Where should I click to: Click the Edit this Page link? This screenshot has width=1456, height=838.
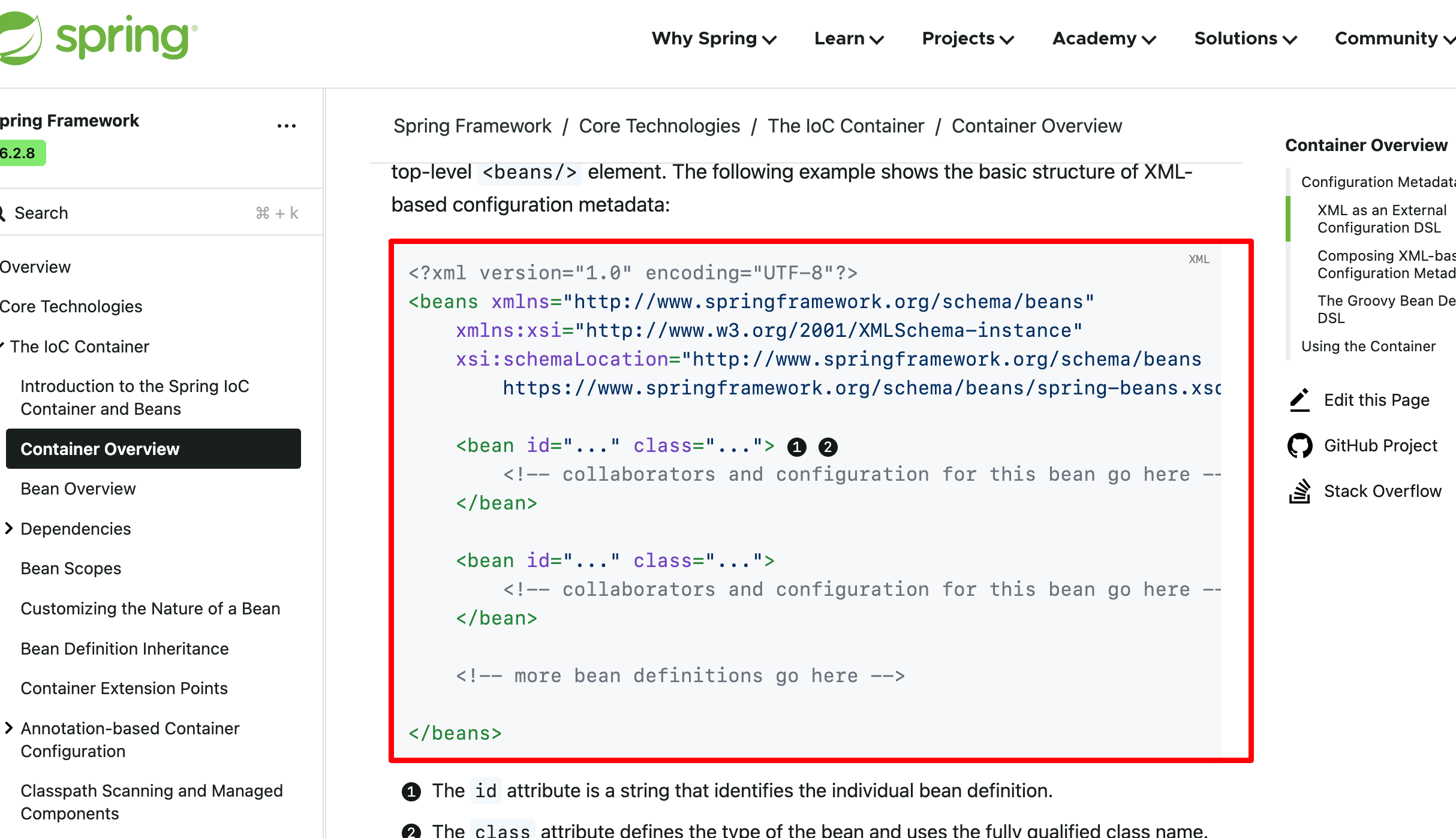[x=1377, y=400]
